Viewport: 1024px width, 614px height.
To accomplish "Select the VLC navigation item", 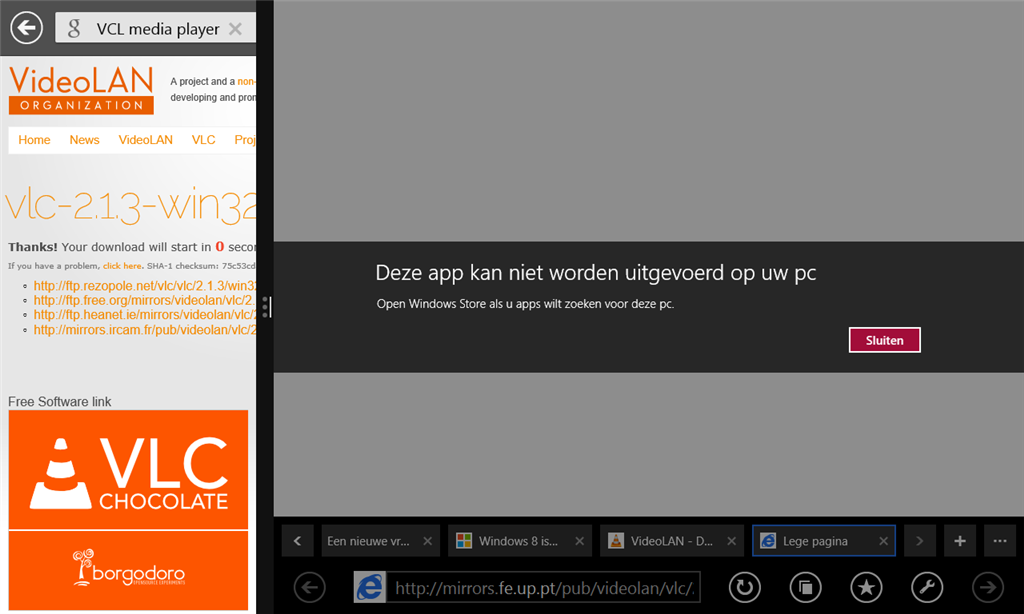I will pyautogui.click(x=204, y=140).
